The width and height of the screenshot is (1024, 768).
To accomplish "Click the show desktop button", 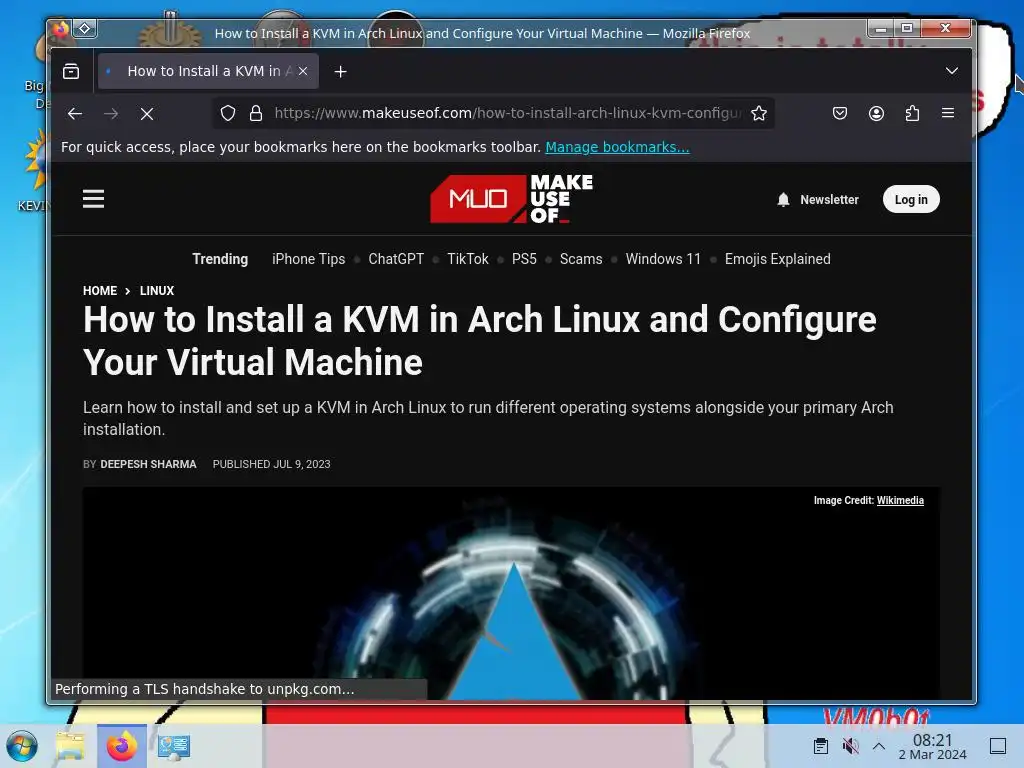I will 998,746.
